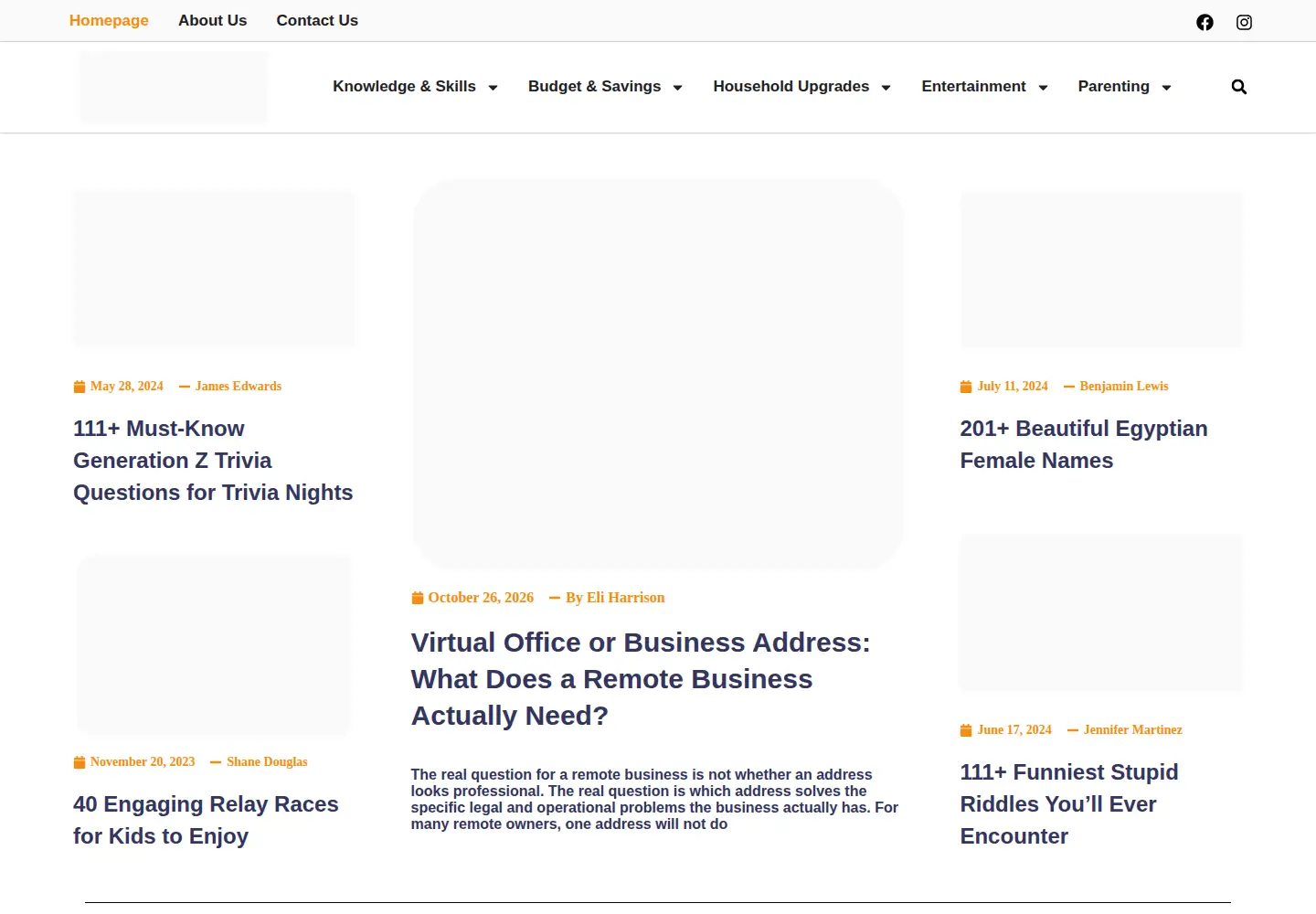This screenshot has height=914, width=1316.
Task: Open the Funniest Stupid Riddles article
Action: click(x=1069, y=804)
